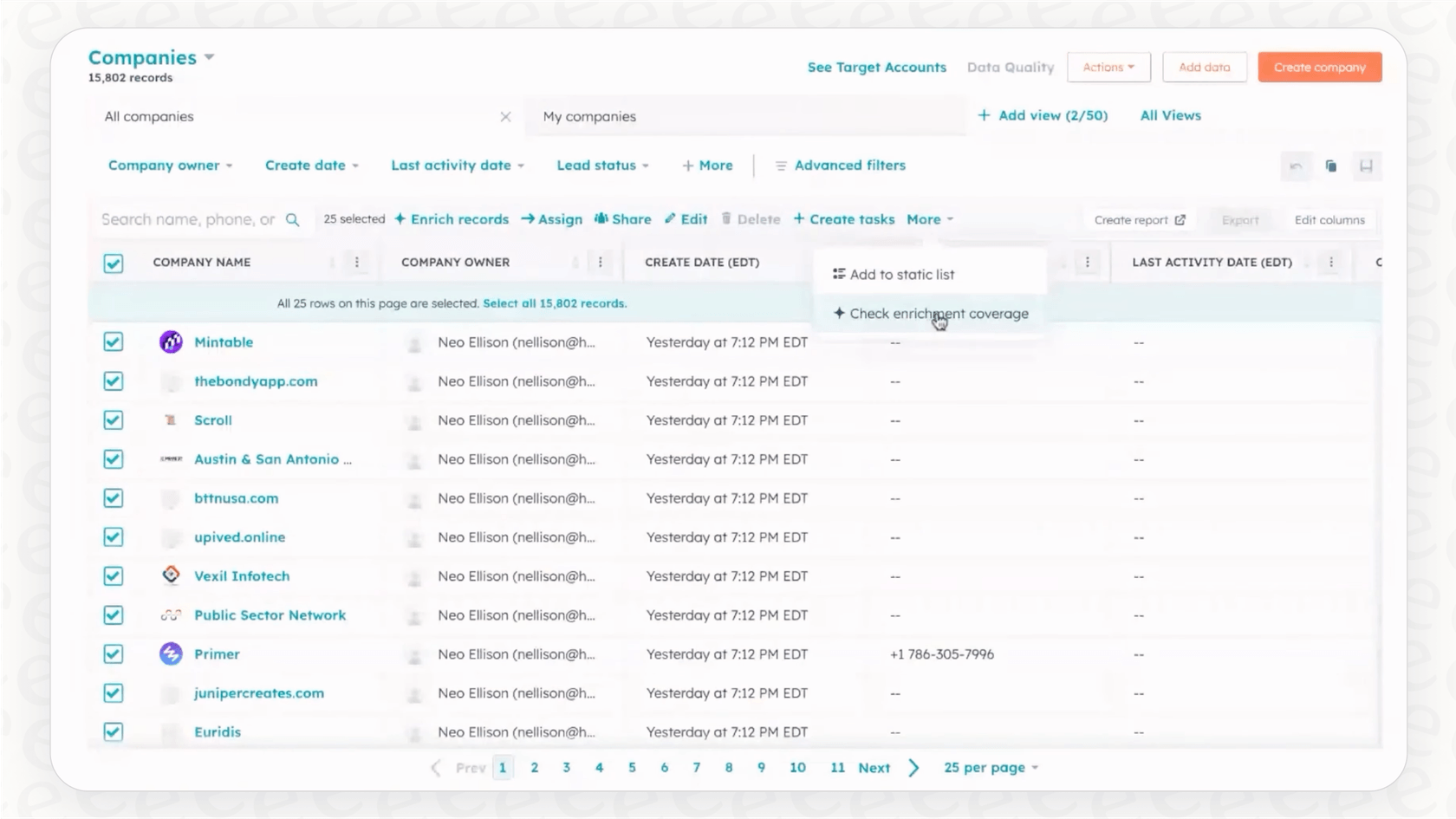Image resolution: width=1456 pixels, height=819 pixels.
Task: Click Select all 15,802 records link
Action: (555, 303)
